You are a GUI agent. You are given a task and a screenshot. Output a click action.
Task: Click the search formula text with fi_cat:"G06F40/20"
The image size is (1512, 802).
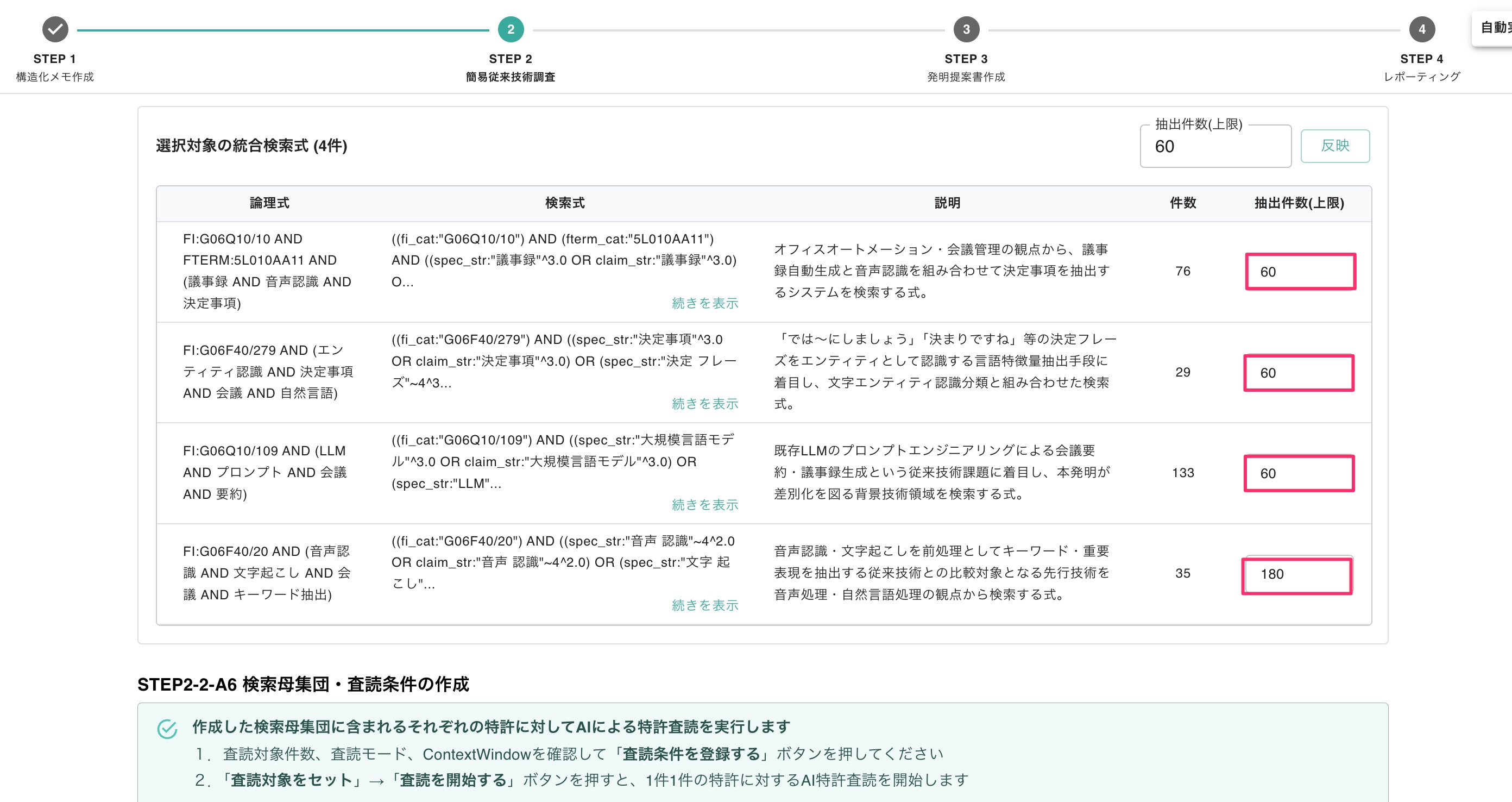click(563, 562)
